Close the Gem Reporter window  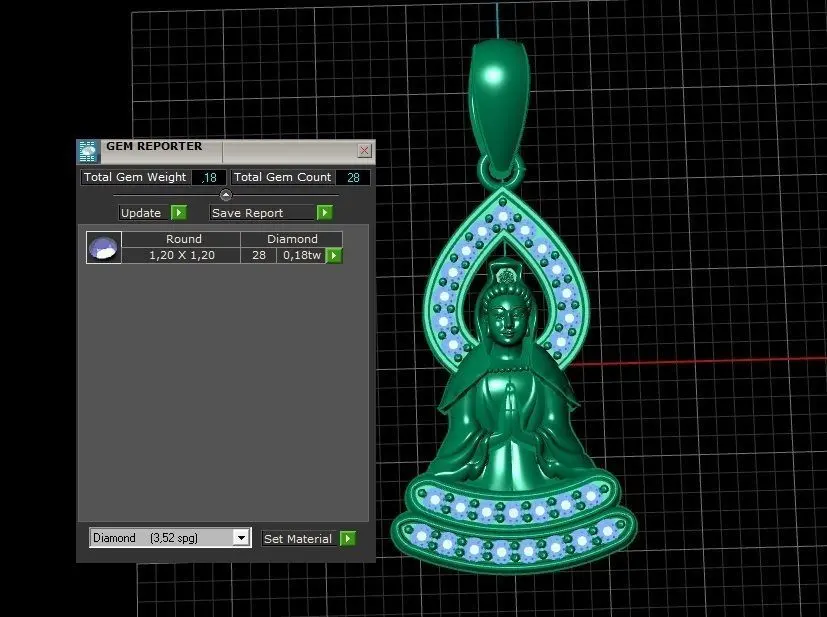(364, 150)
